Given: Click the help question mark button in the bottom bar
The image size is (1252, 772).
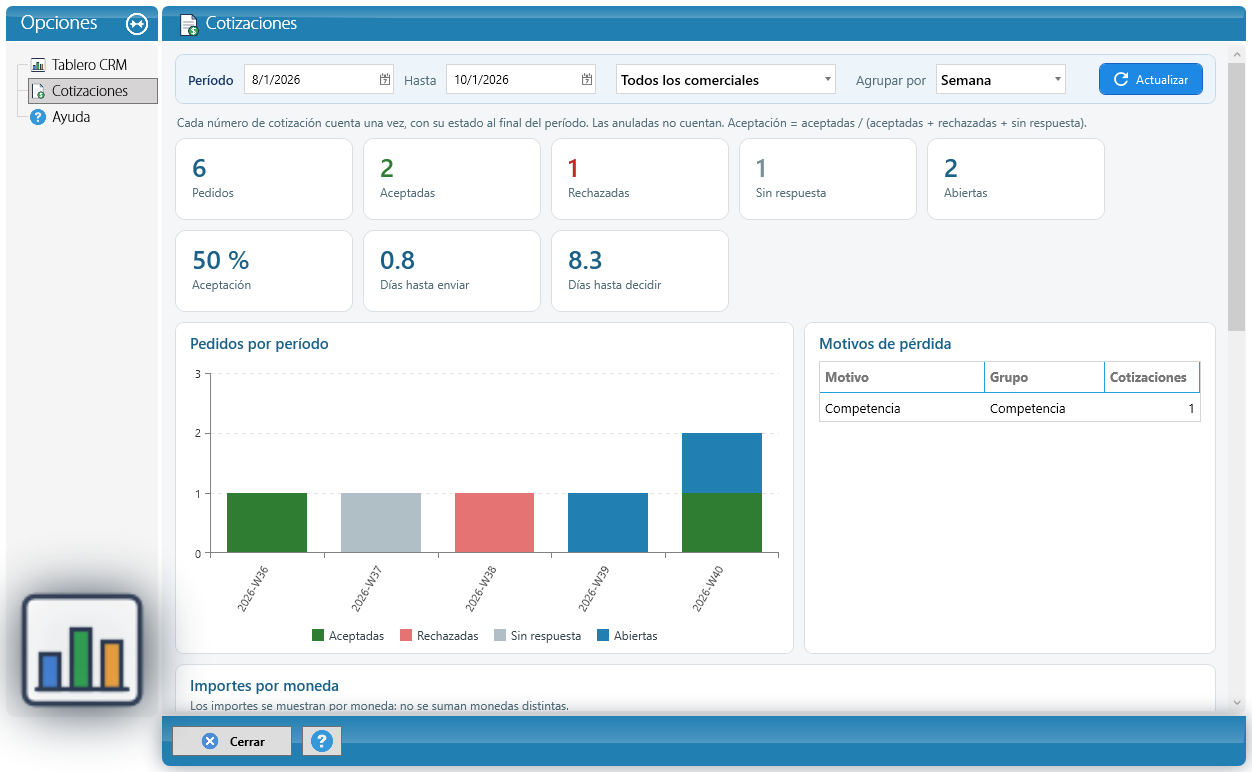Looking at the screenshot, I should click(x=322, y=741).
